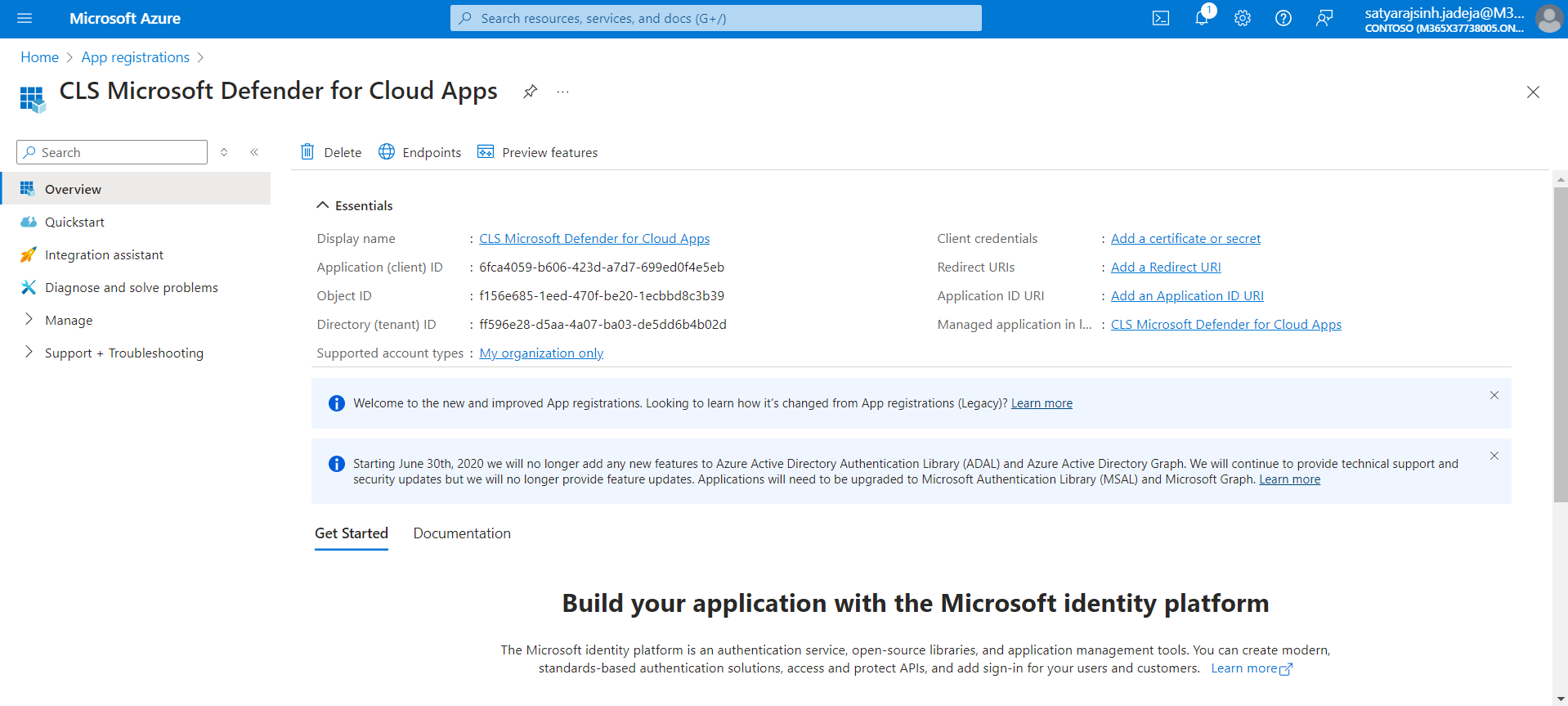Open the Managed application link
Screen dimensions: 1568x706
tap(1226, 324)
